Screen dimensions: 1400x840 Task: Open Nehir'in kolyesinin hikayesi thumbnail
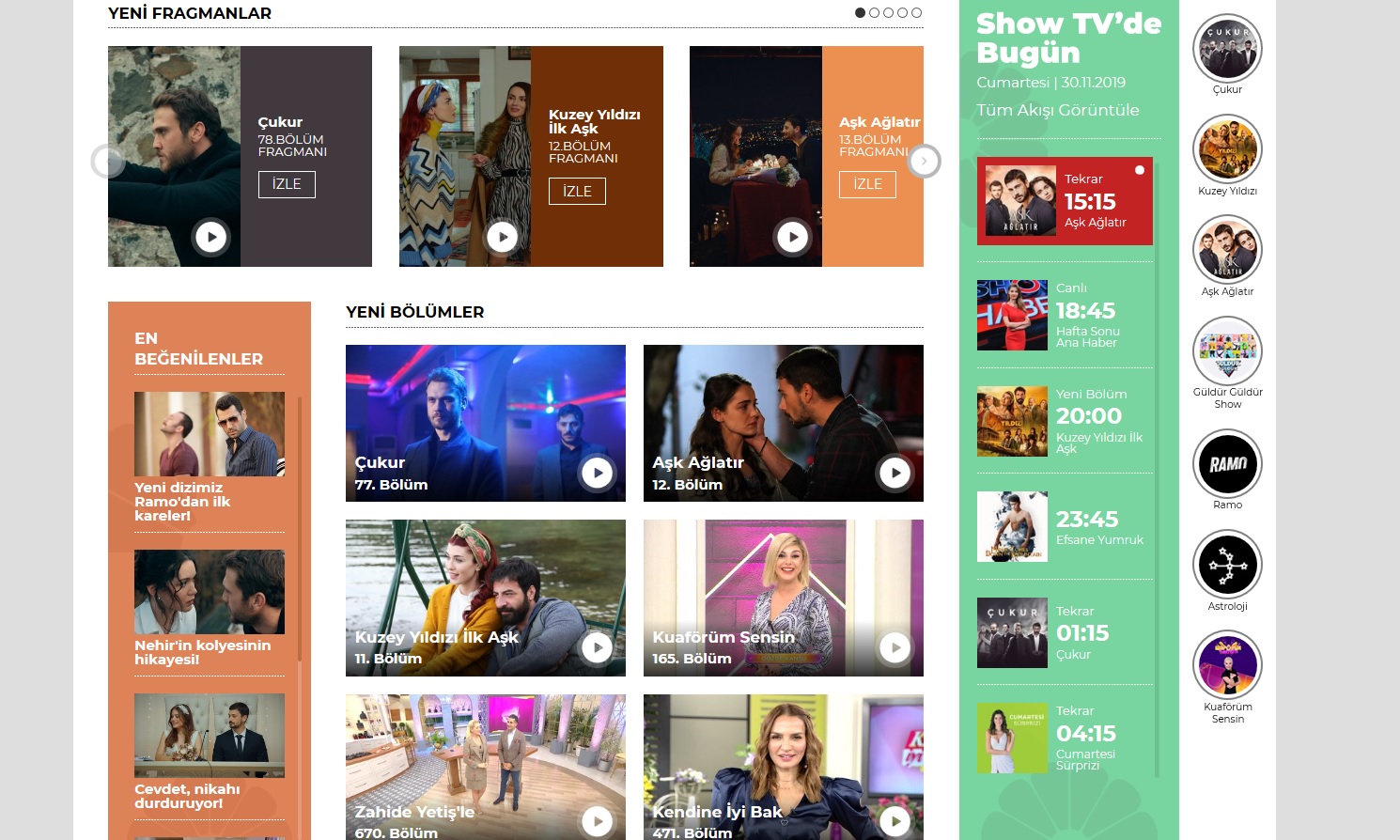pos(209,592)
